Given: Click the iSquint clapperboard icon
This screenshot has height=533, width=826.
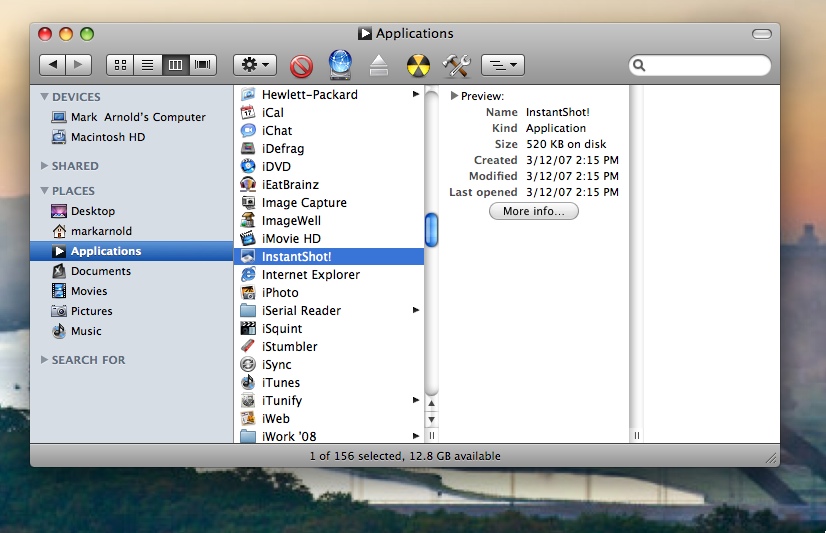Looking at the screenshot, I should pos(248,328).
